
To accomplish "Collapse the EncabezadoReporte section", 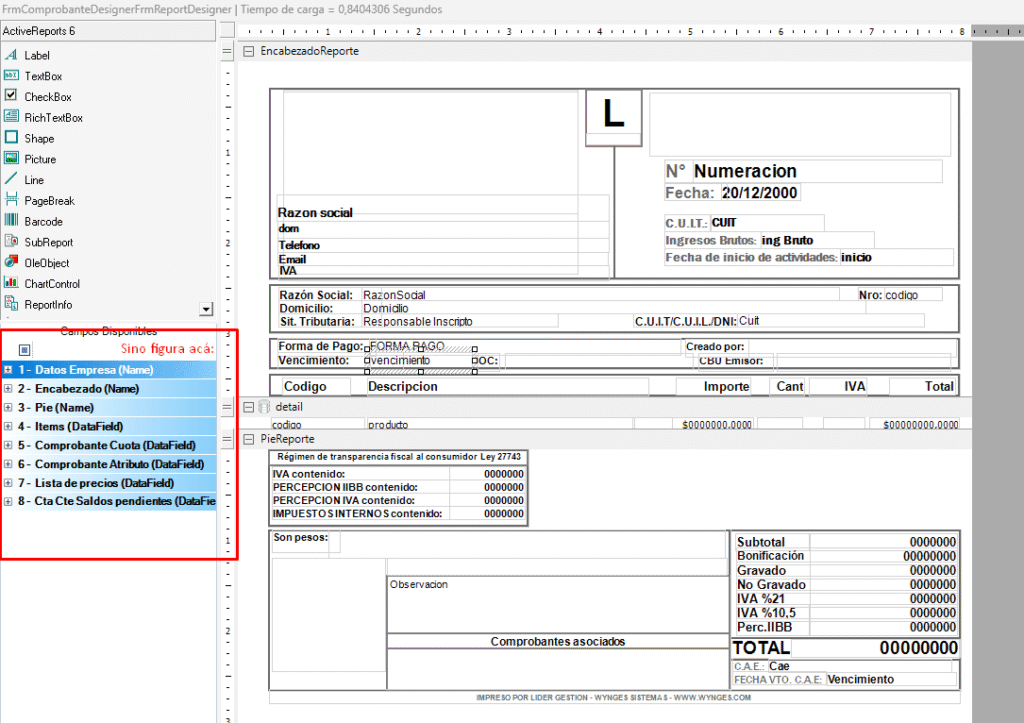I will pos(248,51).
